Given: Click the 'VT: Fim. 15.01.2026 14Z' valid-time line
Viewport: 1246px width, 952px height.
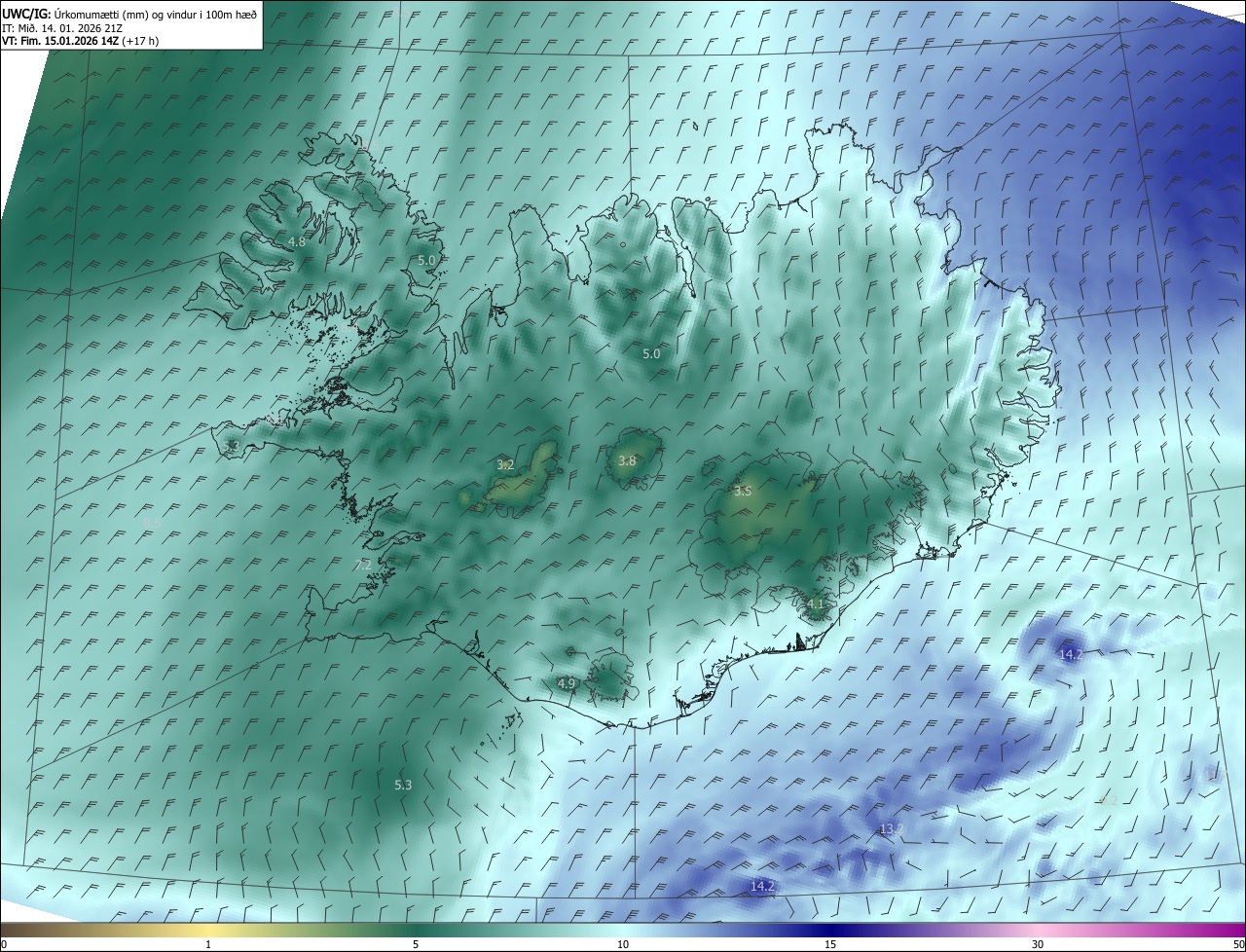Looking at the screenshot, I should pyautogui.click(x=81, y=41).
